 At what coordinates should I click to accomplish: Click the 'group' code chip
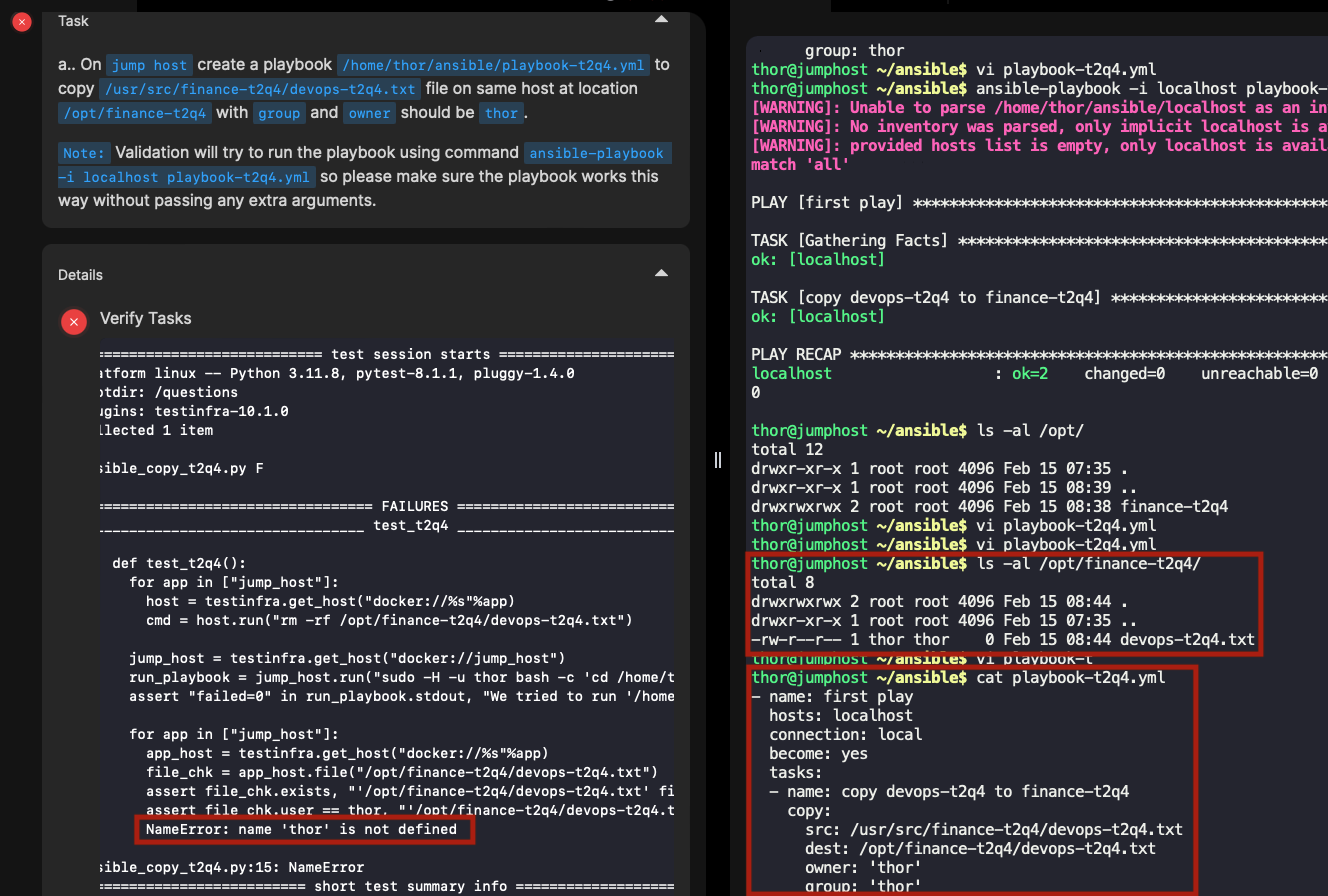coord(279,113)
